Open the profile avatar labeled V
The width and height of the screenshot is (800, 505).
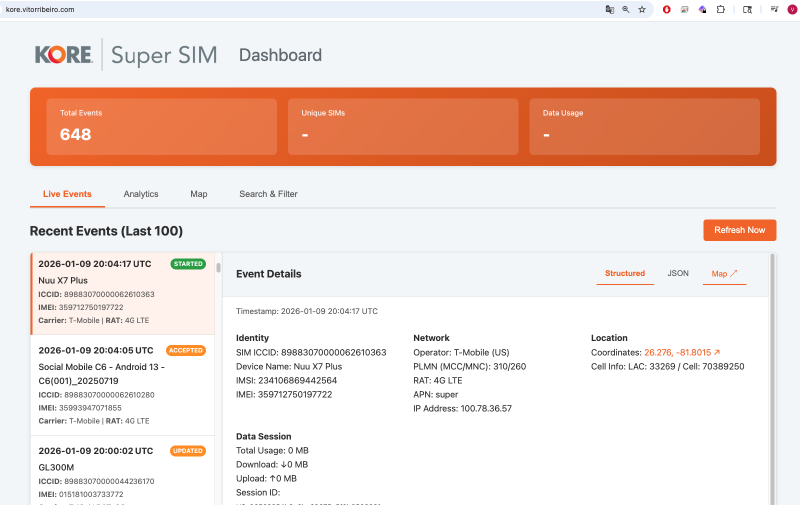(x=792, y=9)
